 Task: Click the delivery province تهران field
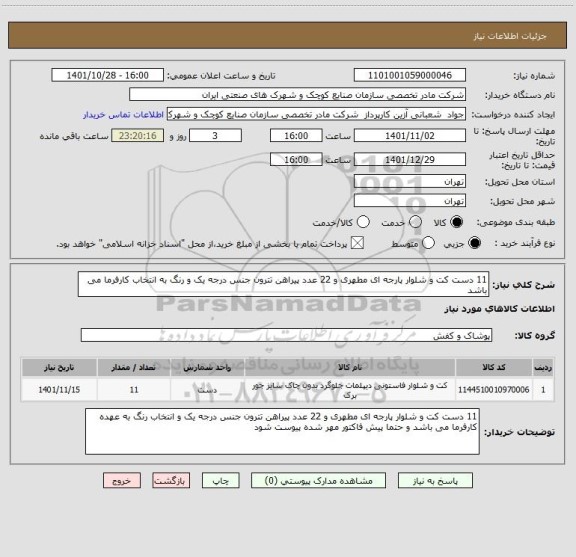click(410, 182)
